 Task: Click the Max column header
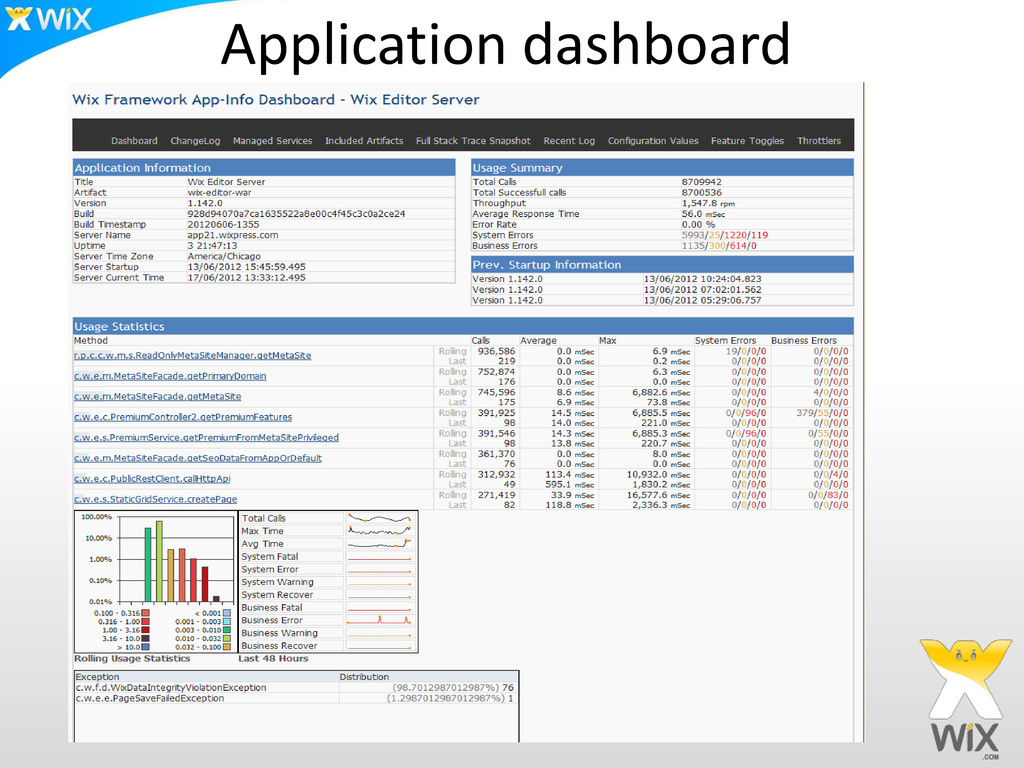tap(607, 340)
